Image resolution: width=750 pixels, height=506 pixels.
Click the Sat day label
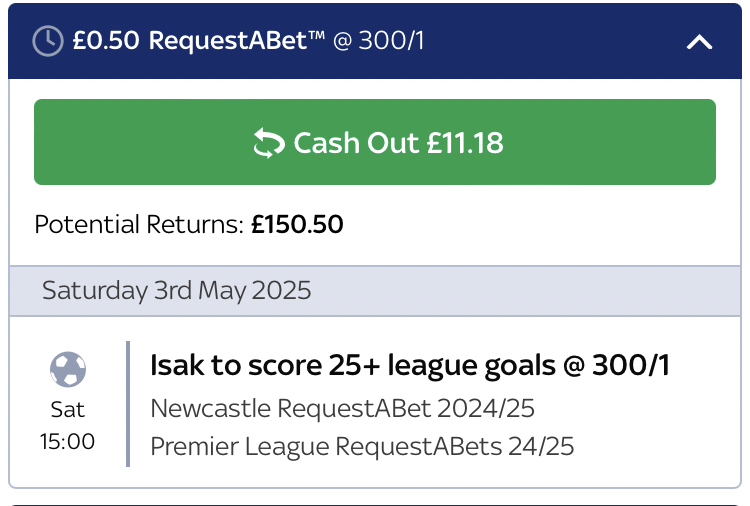(x=67, y=410)
